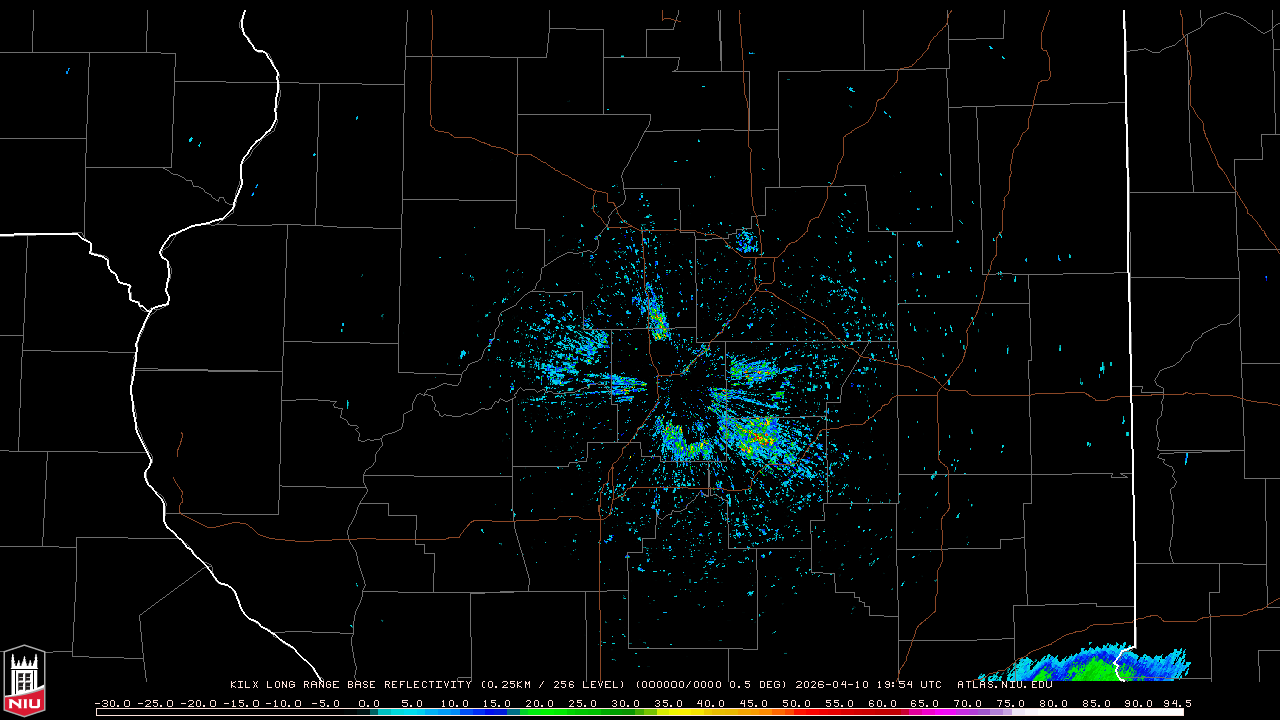1280x720 pixels.
Task: Click the 2026-04-10 19:54 UTC timestamp
Action: [x=868, y=685]
